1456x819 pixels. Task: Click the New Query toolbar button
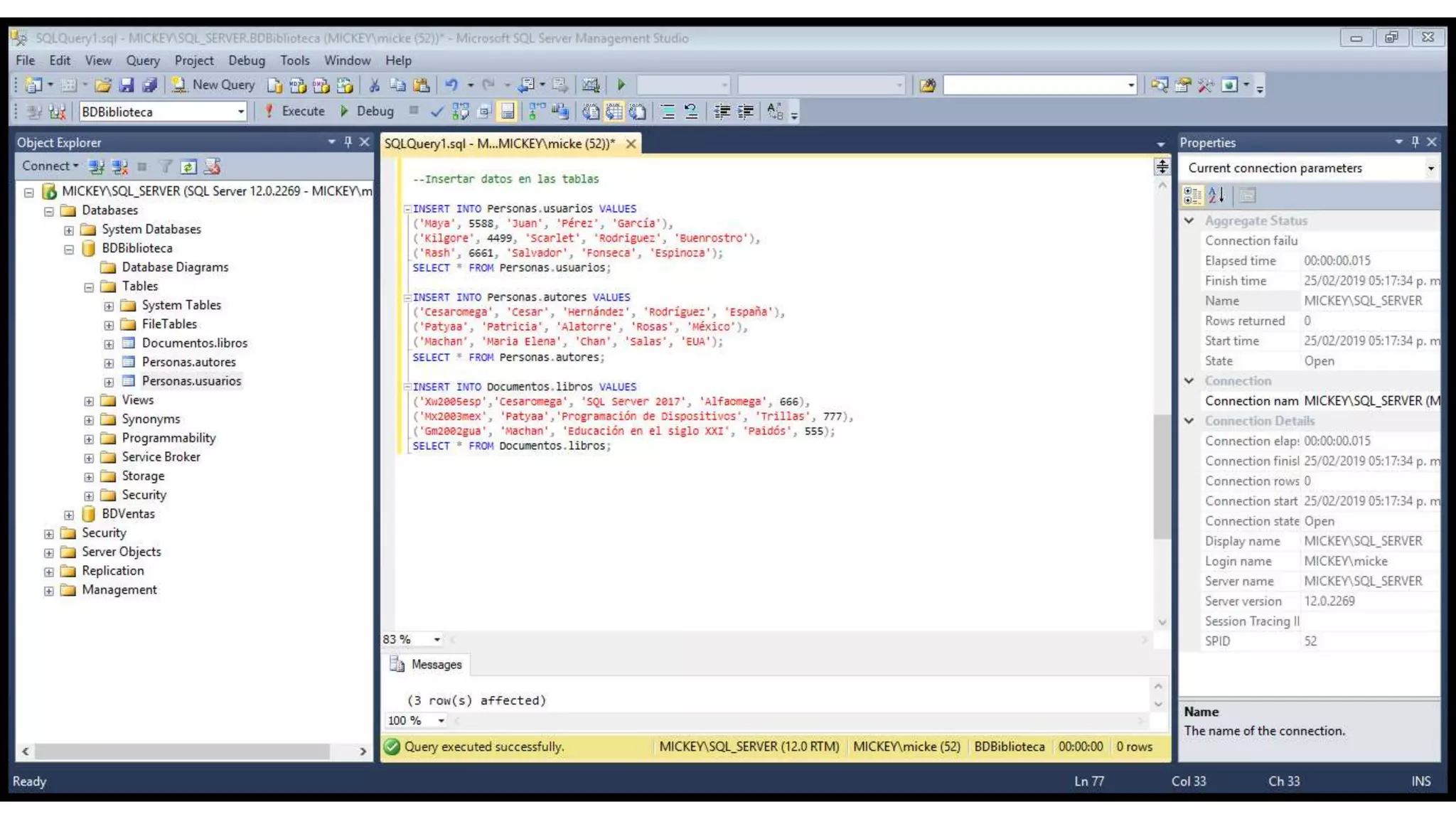point(213,85)
